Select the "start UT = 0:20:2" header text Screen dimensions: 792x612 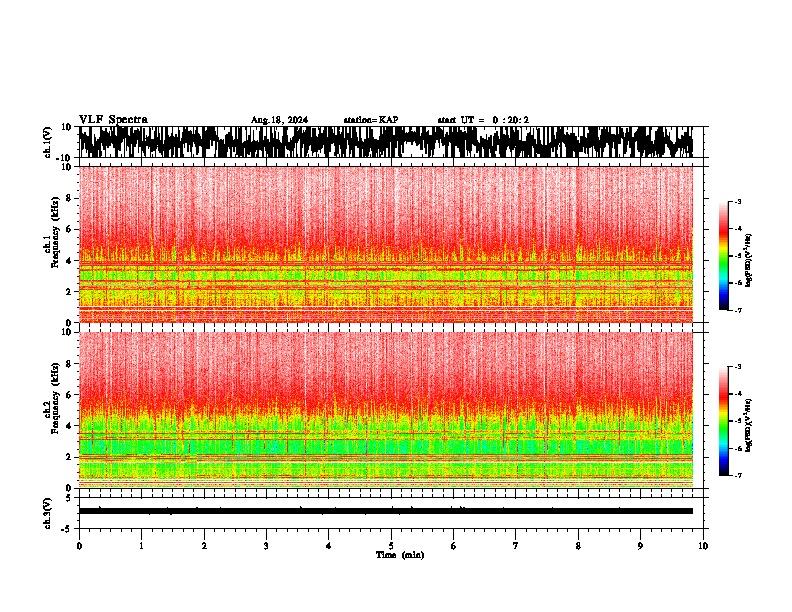coord(483,120)
